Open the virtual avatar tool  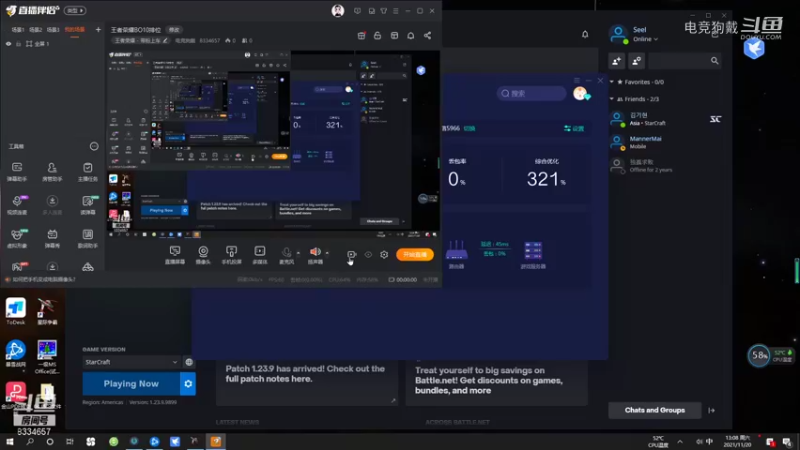pos(17,238)
